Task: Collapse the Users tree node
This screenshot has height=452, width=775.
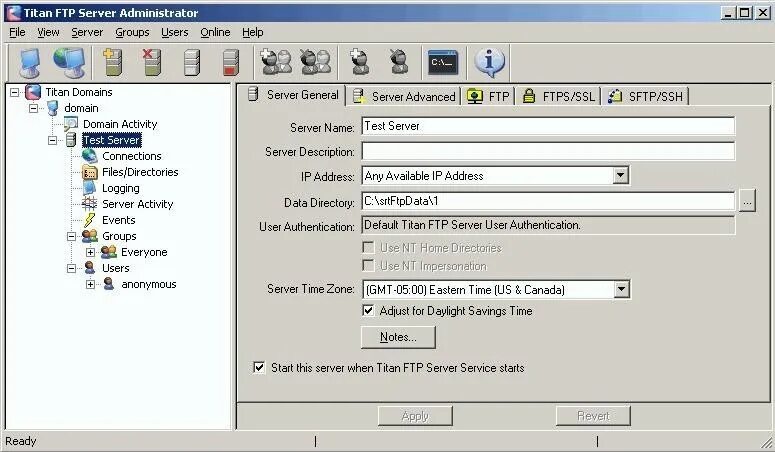Action: (x=71, y=269)
